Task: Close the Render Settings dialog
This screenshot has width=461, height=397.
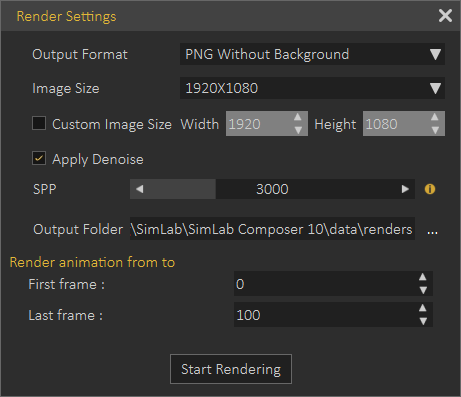Action: [x=445, y=16]
